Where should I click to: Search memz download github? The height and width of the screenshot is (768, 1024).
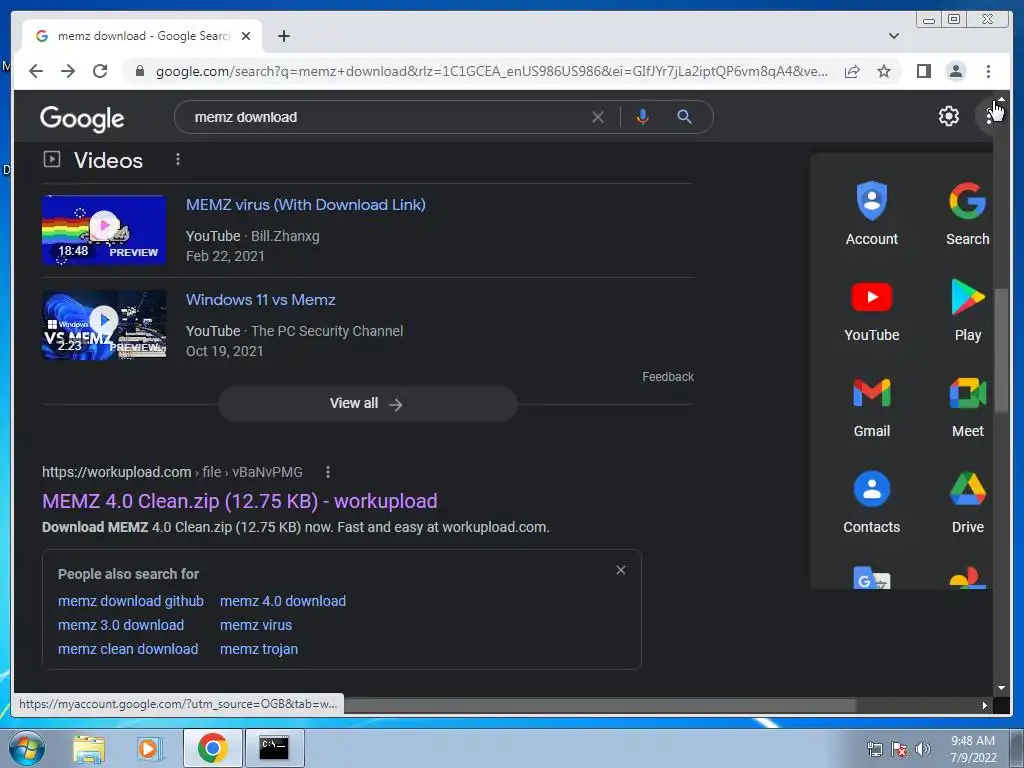(x=131, y=601)
